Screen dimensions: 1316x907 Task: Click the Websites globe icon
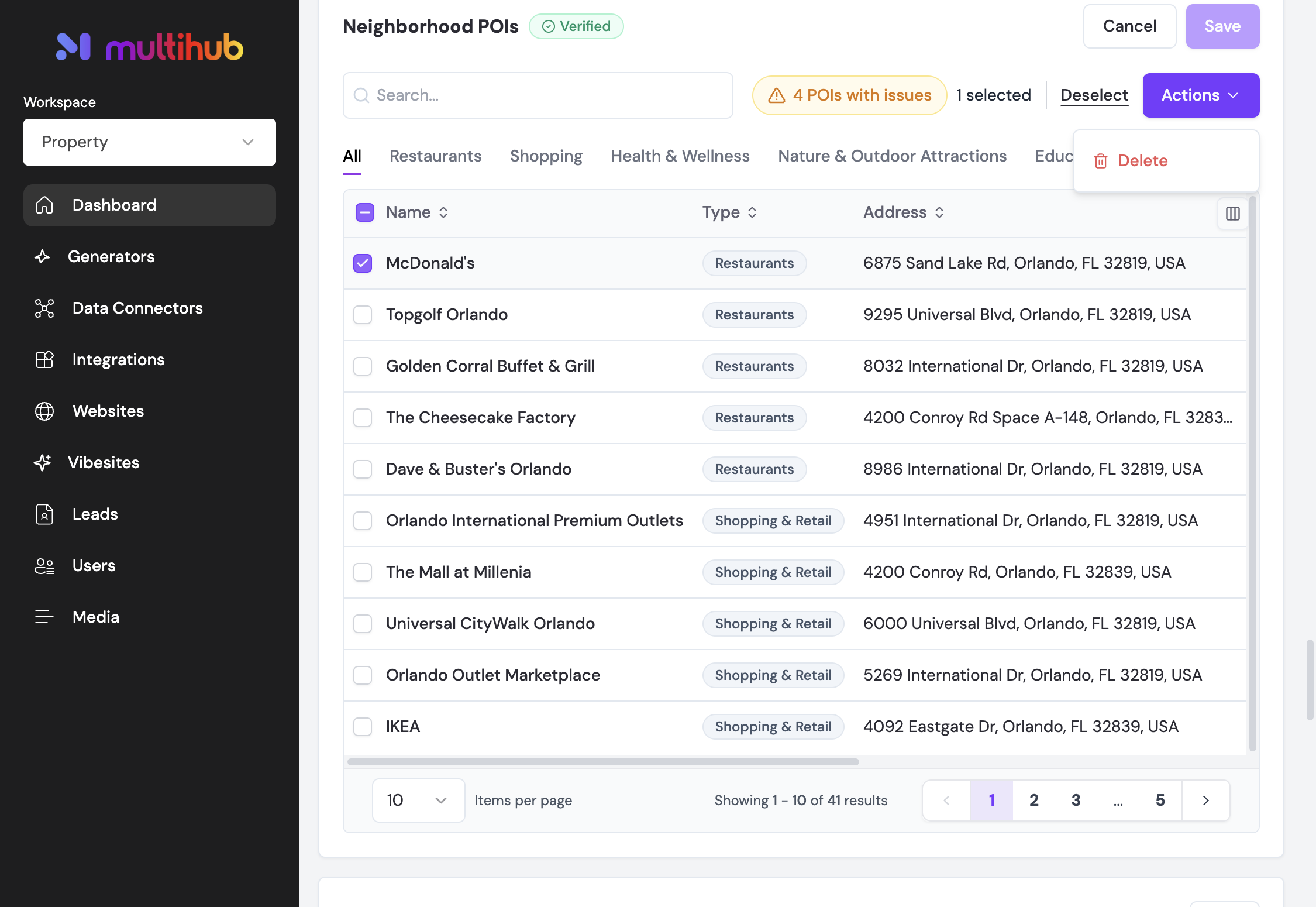click(44, 411)
